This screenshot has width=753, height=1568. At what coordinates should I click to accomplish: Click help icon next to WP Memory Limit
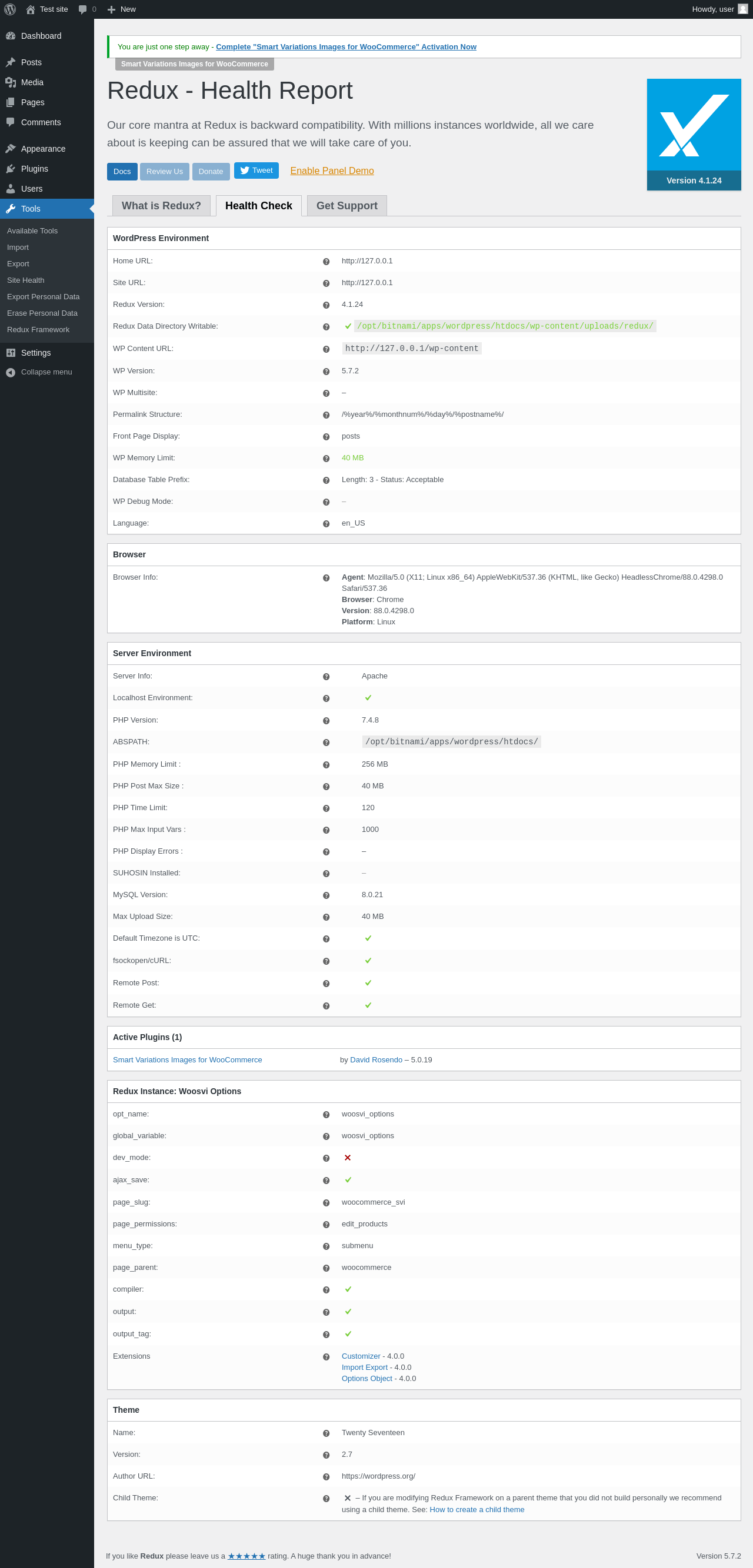point(326,459)
